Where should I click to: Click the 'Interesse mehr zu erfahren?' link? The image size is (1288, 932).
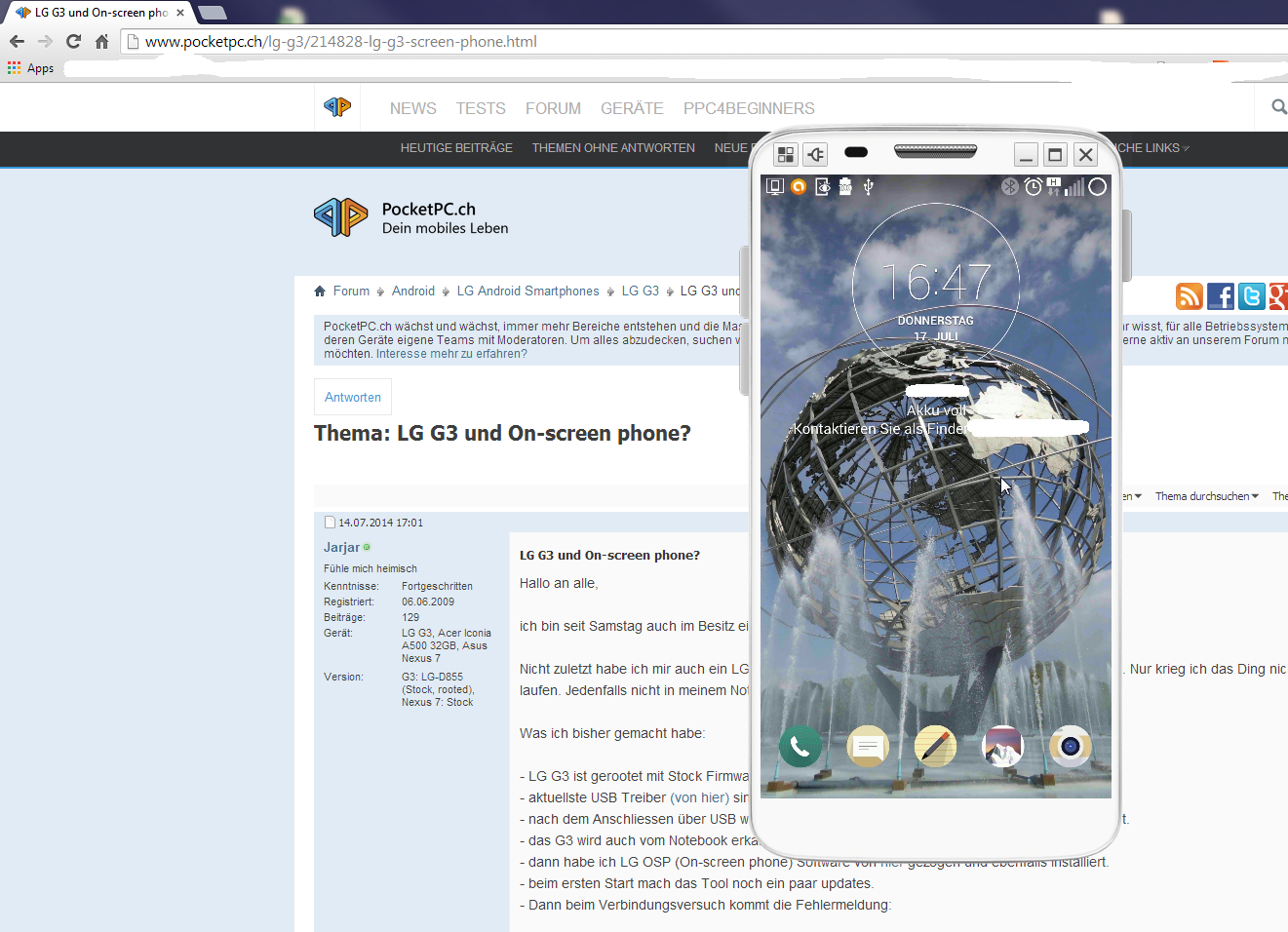tap(451, 354)
